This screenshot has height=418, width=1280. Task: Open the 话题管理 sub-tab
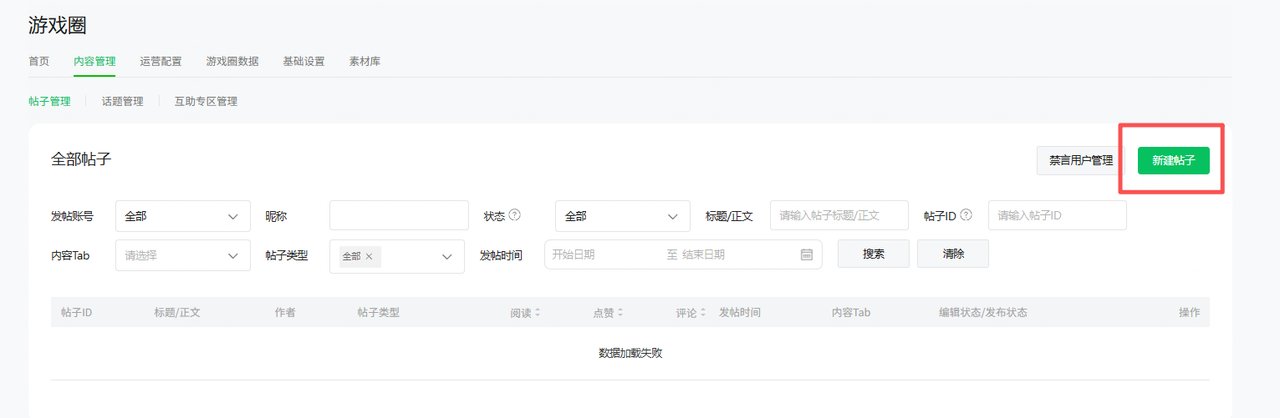coord(122,101)
